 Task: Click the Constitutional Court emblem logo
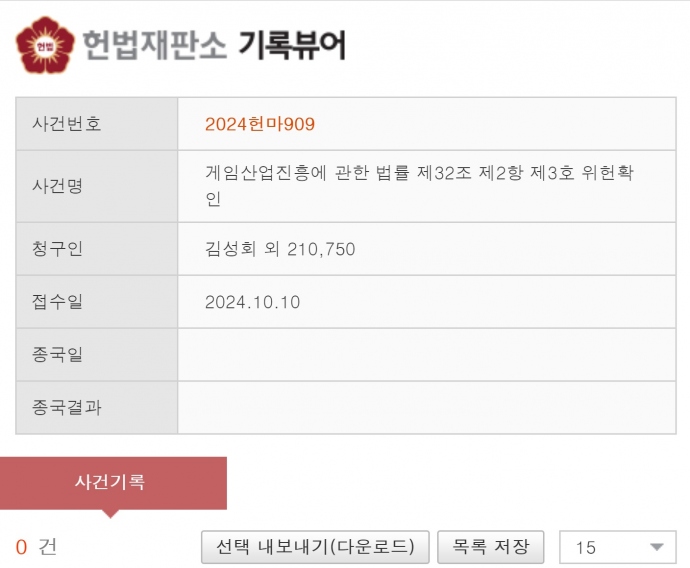pos(46,45)
